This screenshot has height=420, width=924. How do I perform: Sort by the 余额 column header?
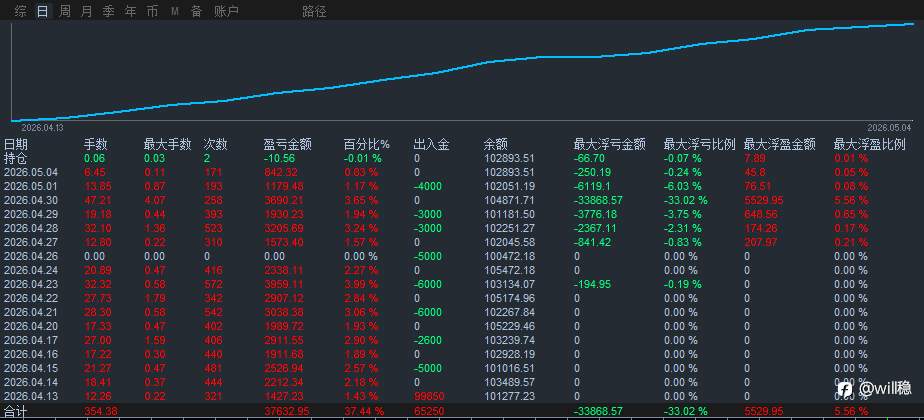[x=496, y=144]
